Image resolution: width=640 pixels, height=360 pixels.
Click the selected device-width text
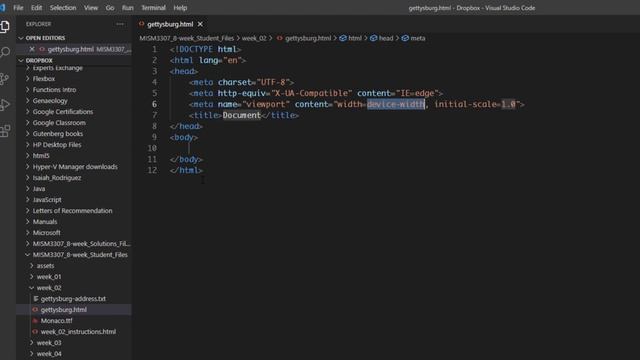click(x=396, y=104)
